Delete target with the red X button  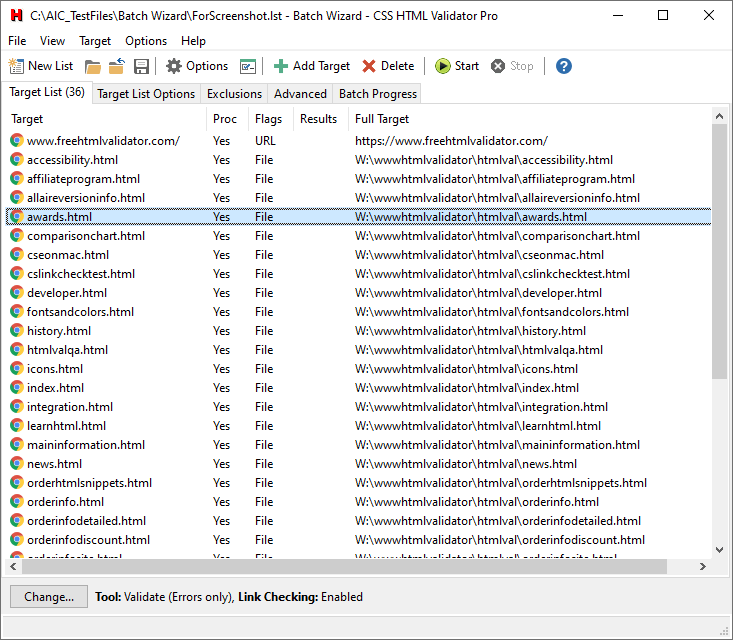pyautogui.click(x=388, y=66)
